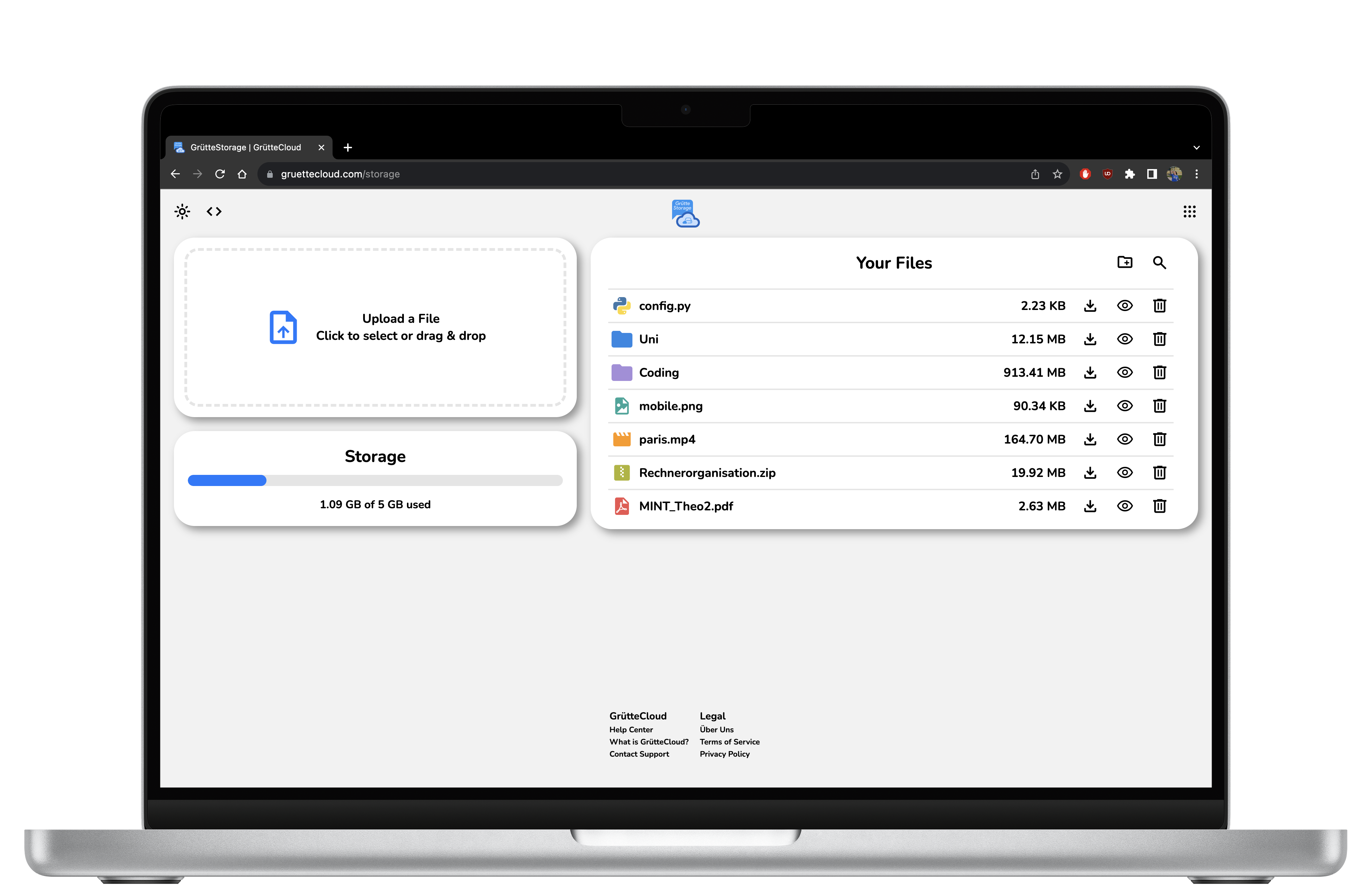Image resolution: width=1372 pixels, height=892 pixels.
Task: Search files with the magnifier icon
Action: [1159, 263]
